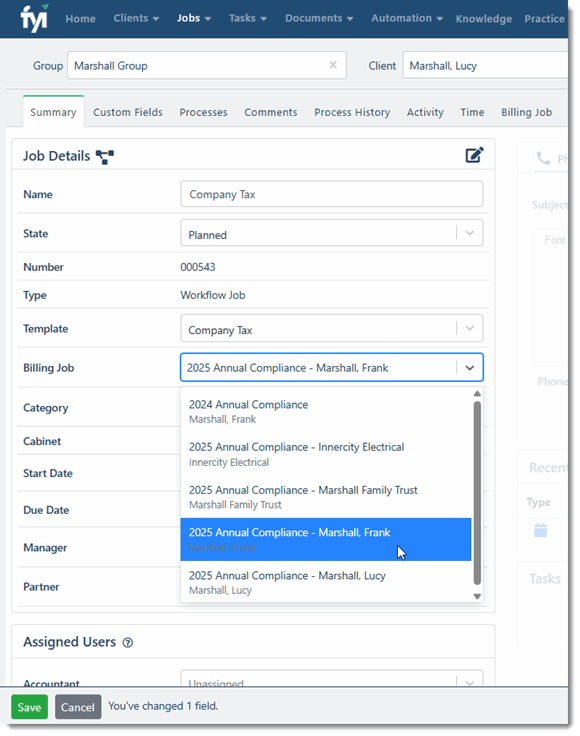
Task: Select 2025 Annual Compliance - Marshall, Frank option
Action: (326, 540)
